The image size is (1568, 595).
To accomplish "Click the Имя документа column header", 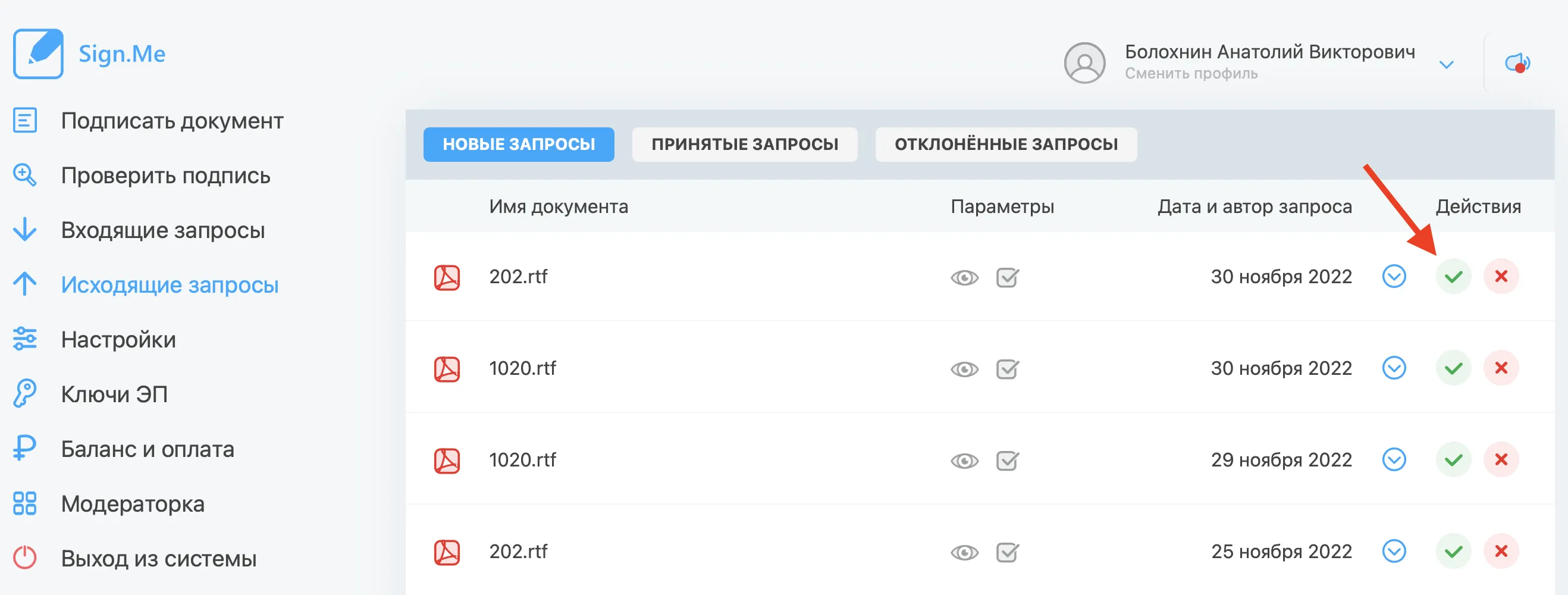I will (x=558, y=206).
